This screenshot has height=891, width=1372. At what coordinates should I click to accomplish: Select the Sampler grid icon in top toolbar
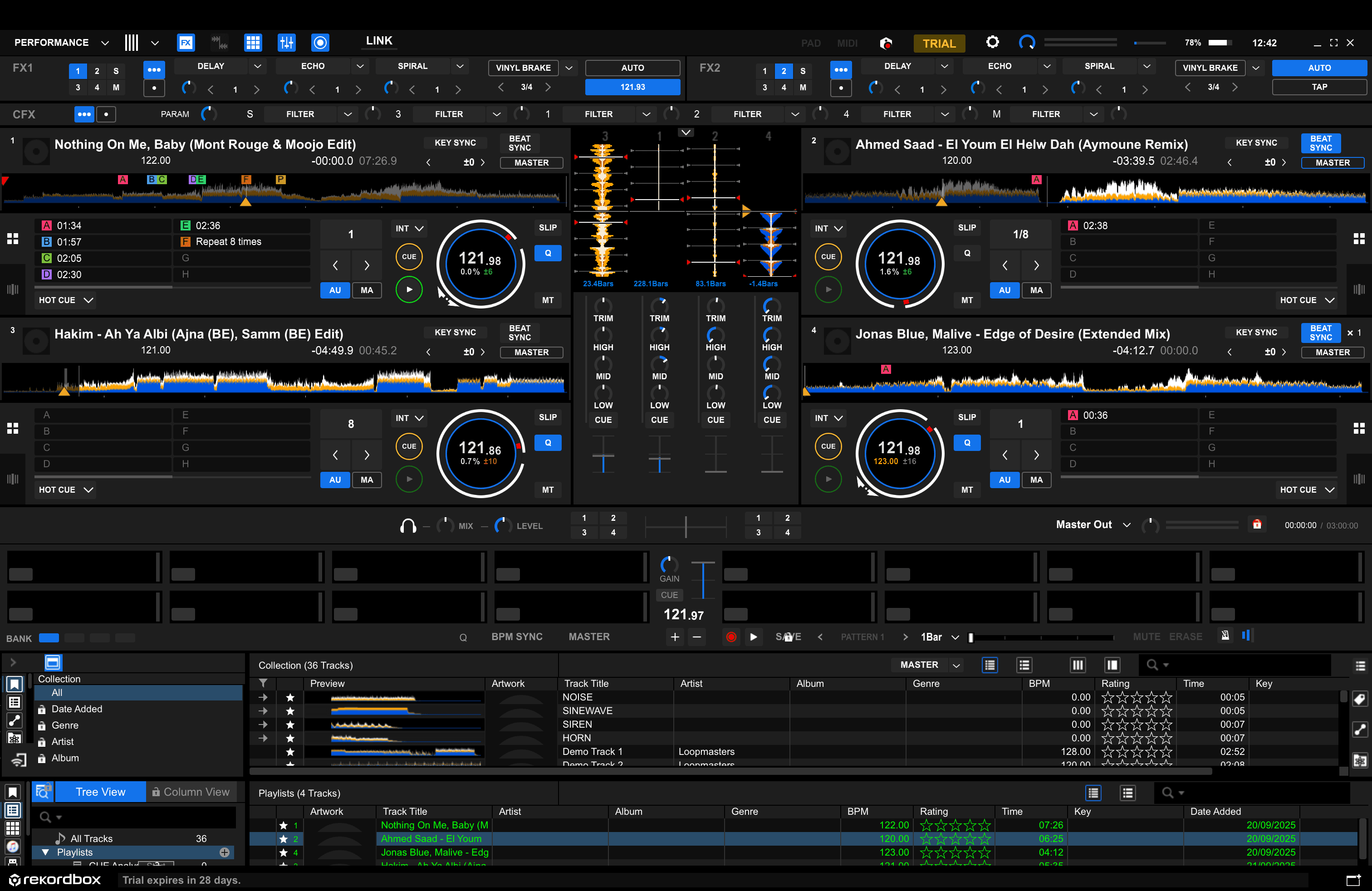point(253,42)
